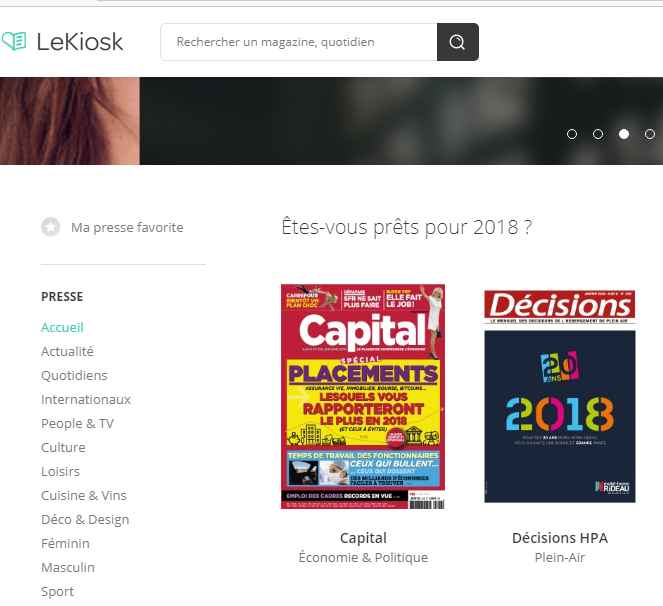The image size is (663, 606).
Task: Open the Internationaux category
Action: coord(86,399)
